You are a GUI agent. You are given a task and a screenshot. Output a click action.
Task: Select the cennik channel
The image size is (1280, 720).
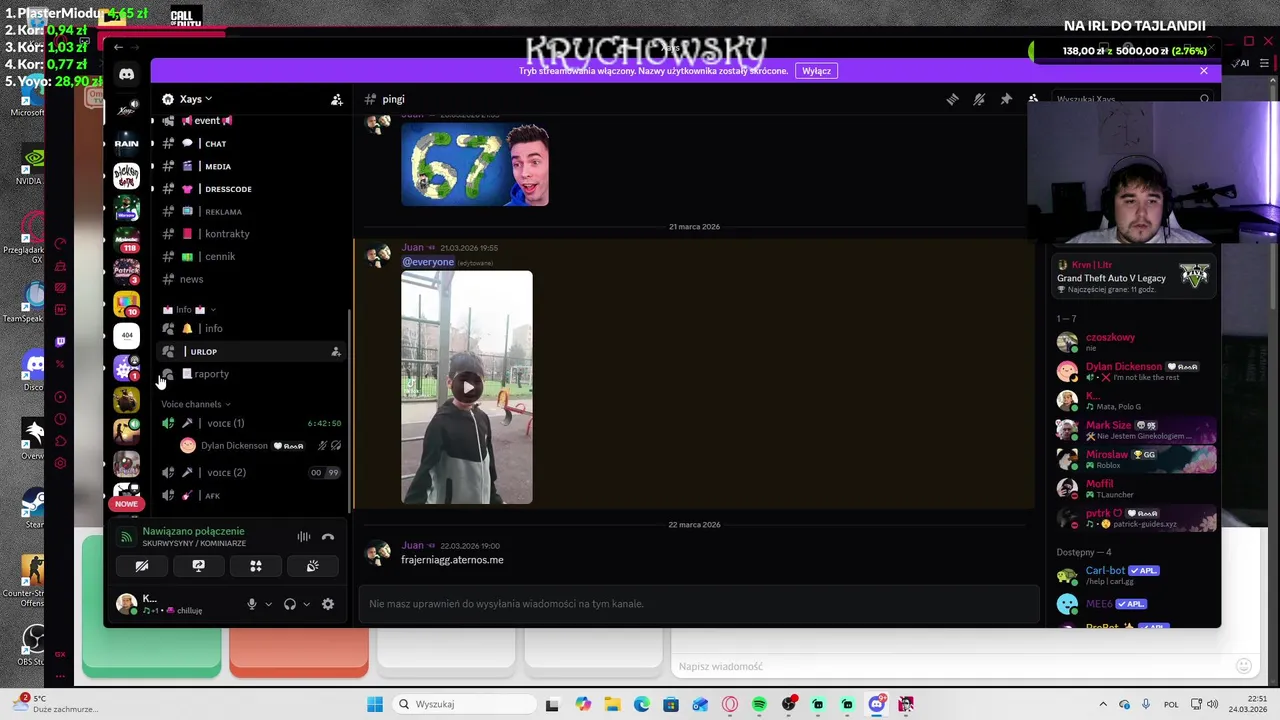coord(250,257)
